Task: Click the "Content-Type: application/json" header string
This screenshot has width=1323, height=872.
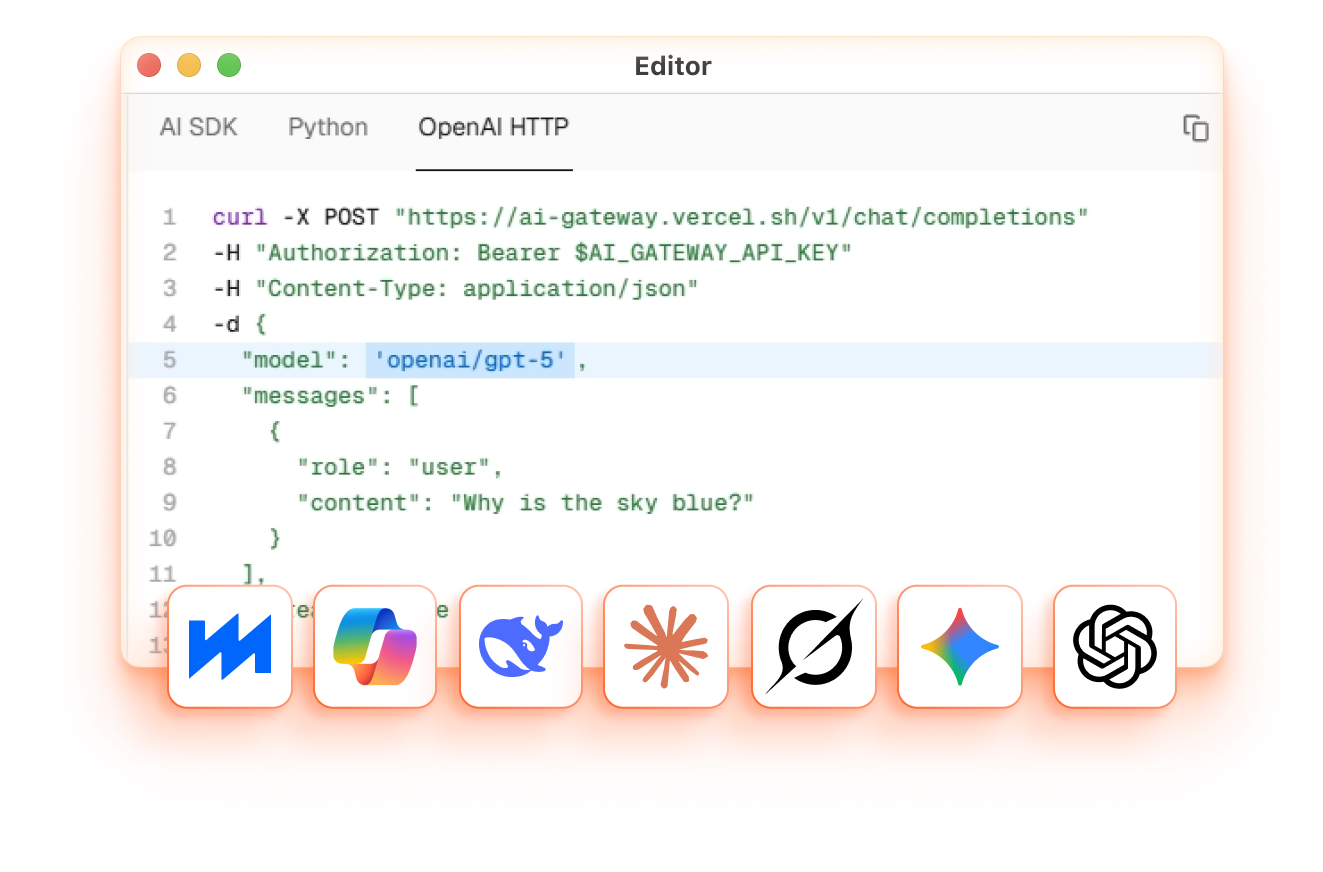Action: coord(476,289)
